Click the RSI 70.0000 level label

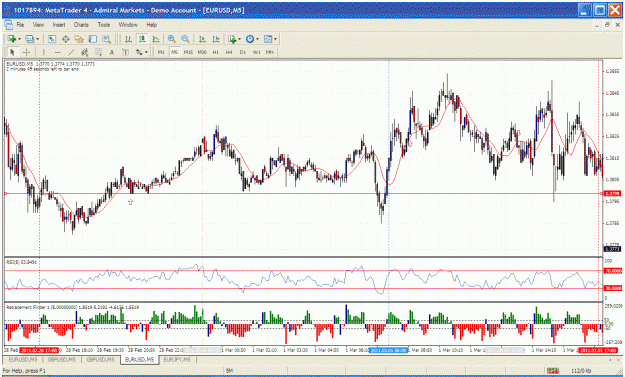pos(613,271)
